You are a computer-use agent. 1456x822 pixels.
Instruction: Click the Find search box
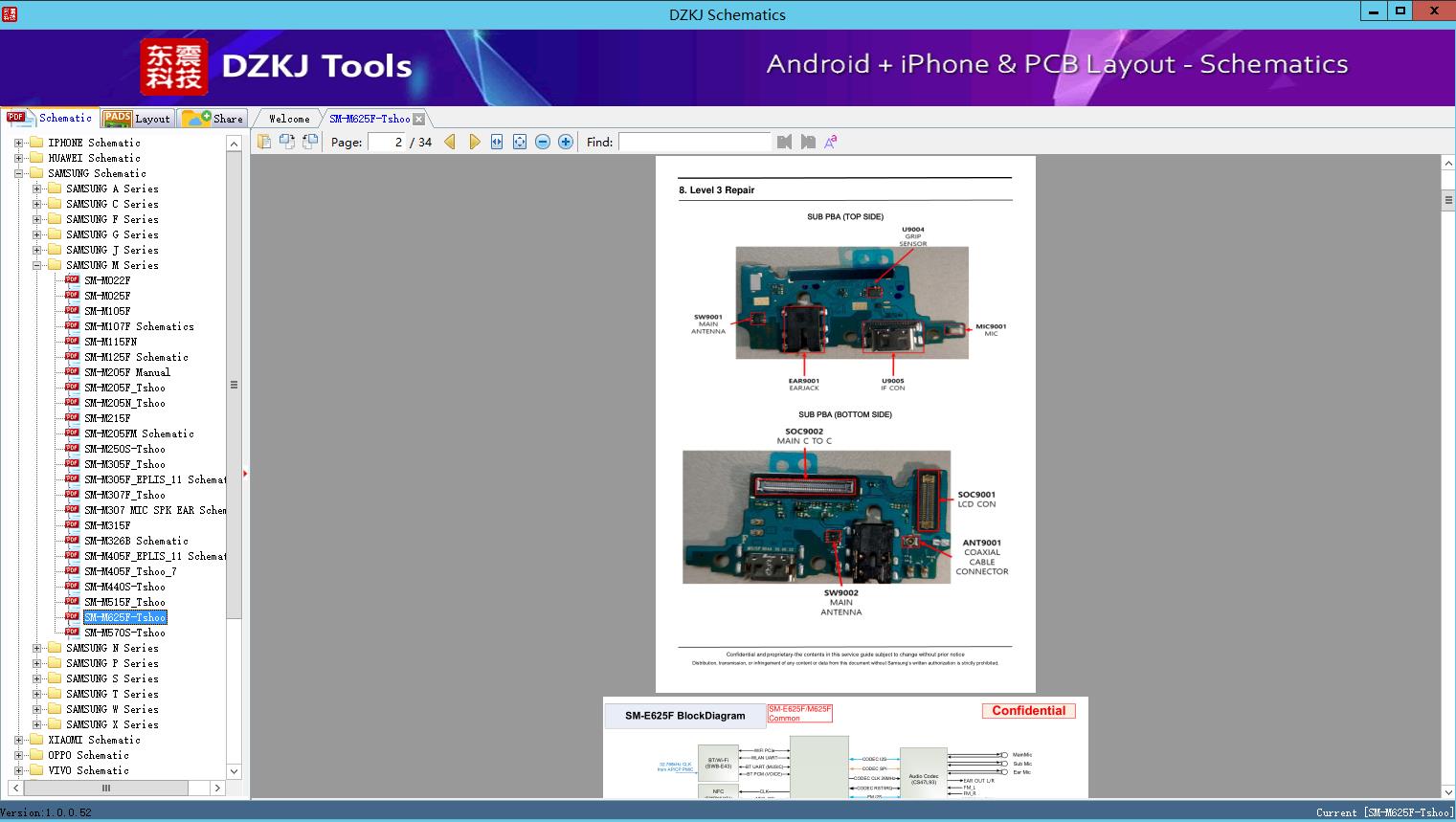click(694, 142)
